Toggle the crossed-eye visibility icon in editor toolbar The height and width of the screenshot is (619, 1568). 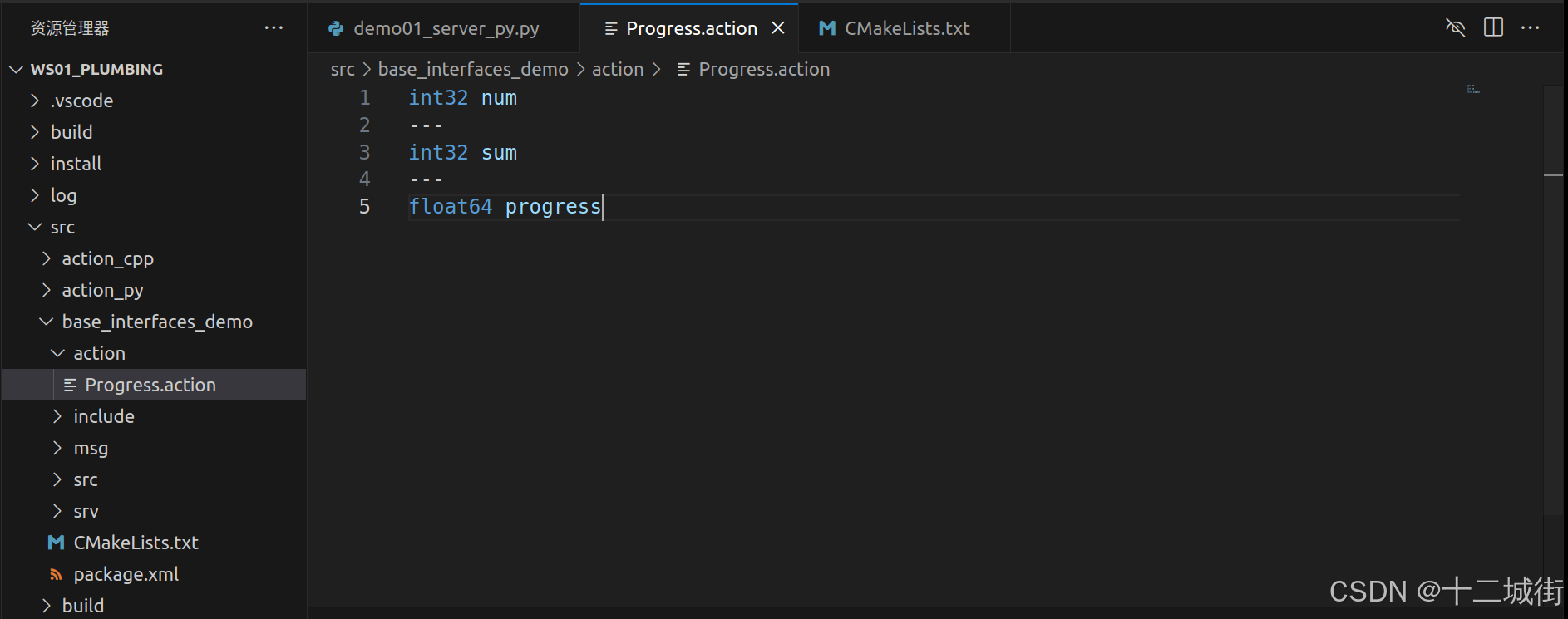tap(1456, 27)
